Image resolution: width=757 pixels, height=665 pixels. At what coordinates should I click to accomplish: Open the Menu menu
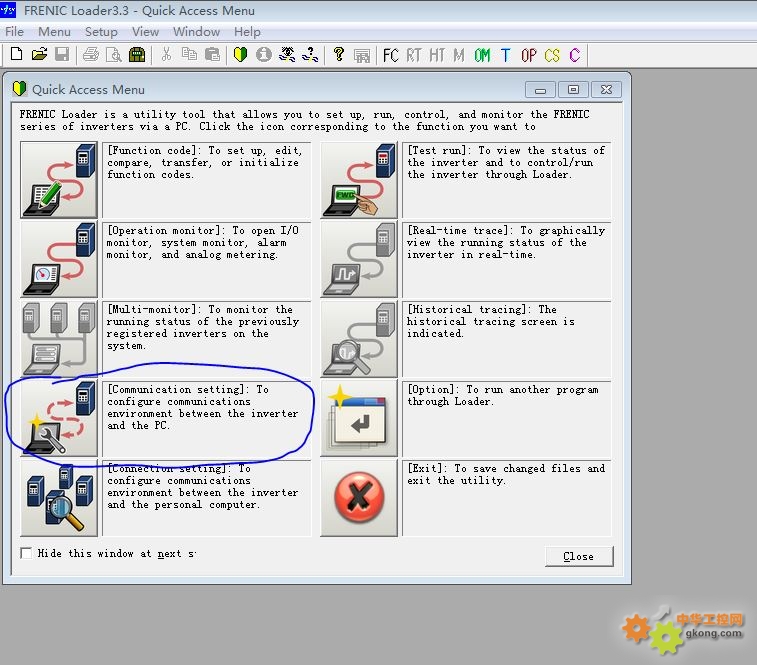(x=54, y=32)
